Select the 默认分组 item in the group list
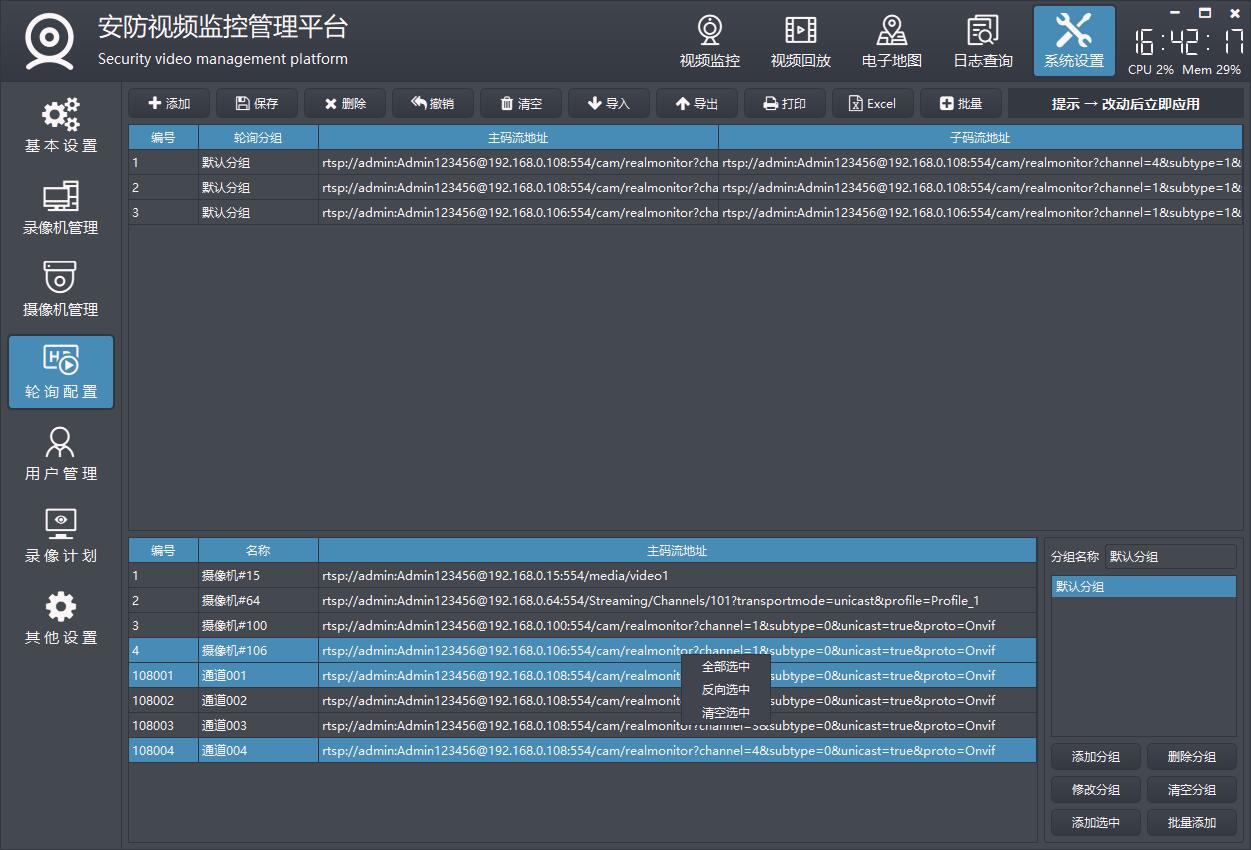Image resolution: width=1251 pixels, height=850 pixels. (1143, 587)
